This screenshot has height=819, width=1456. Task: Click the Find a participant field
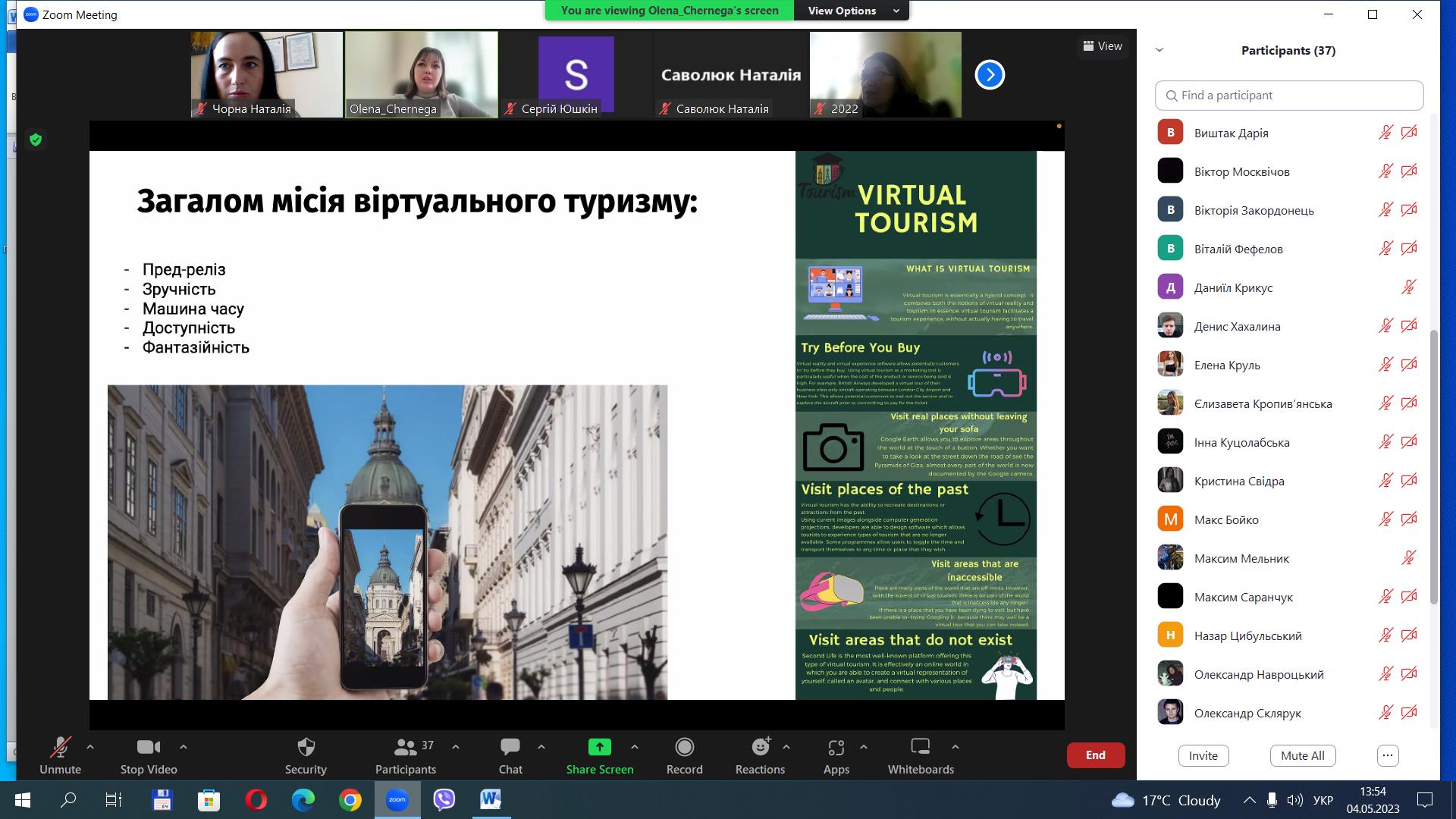pos(1289,96)
